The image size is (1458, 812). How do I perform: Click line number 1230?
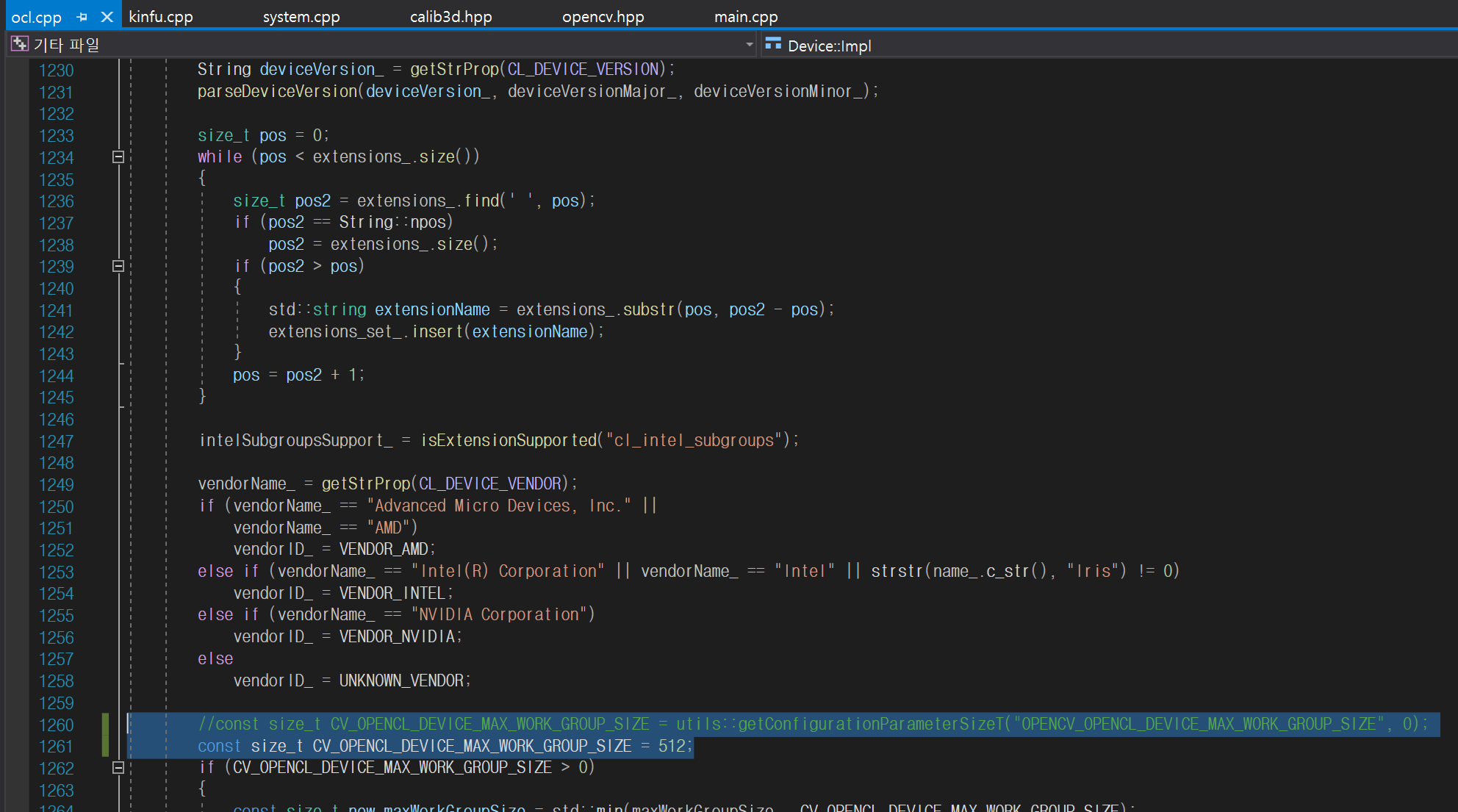(57, 71)
